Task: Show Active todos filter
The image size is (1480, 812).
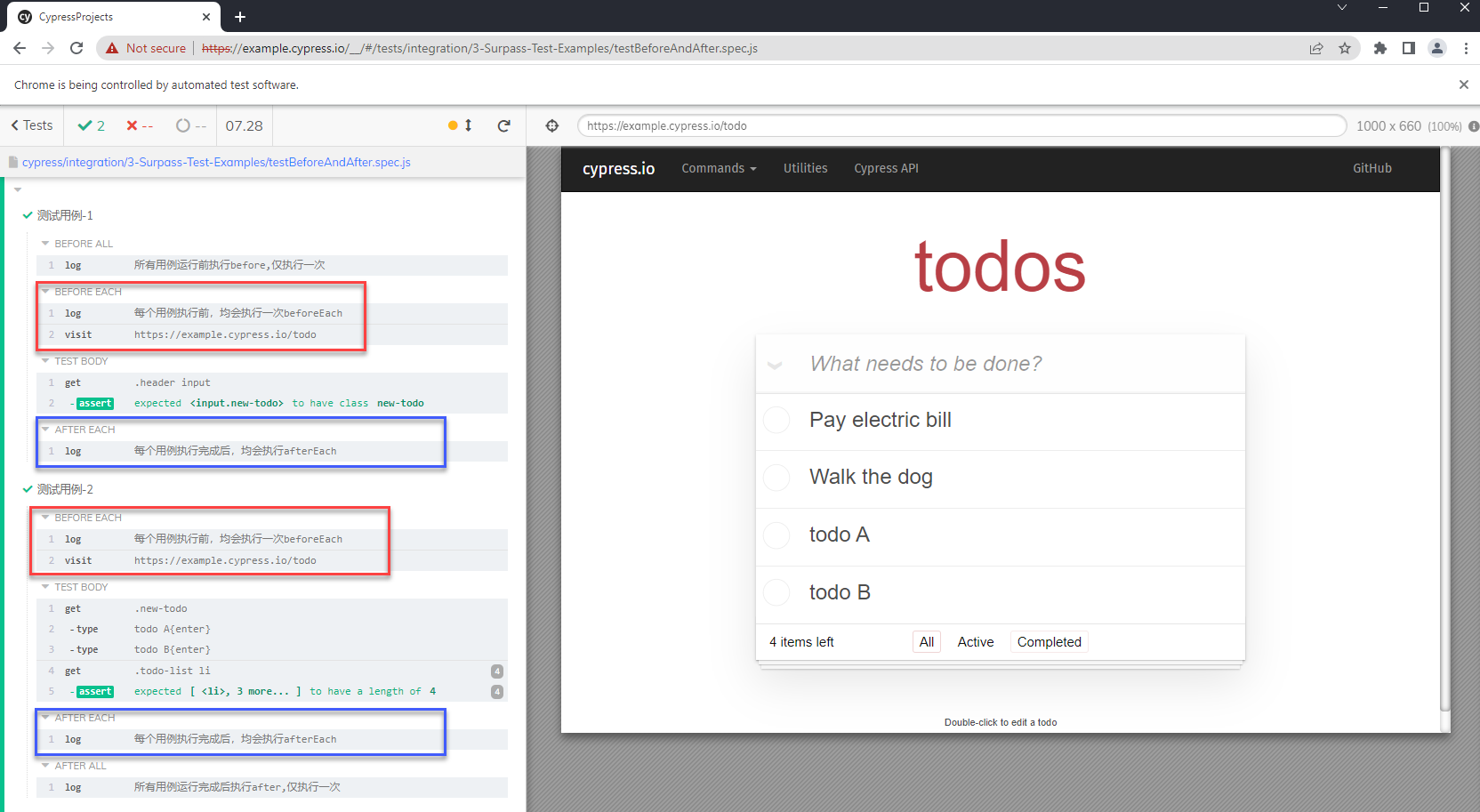Action: 976,642
